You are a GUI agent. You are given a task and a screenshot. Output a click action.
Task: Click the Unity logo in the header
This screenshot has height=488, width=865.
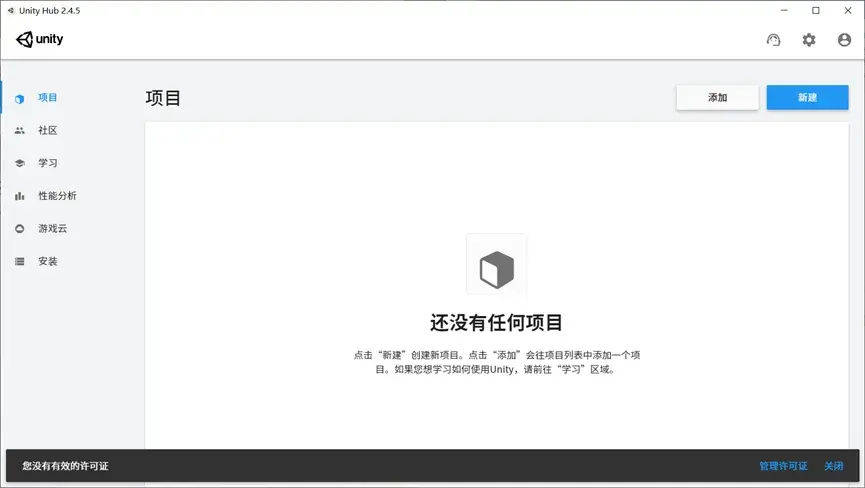[39, 39]
